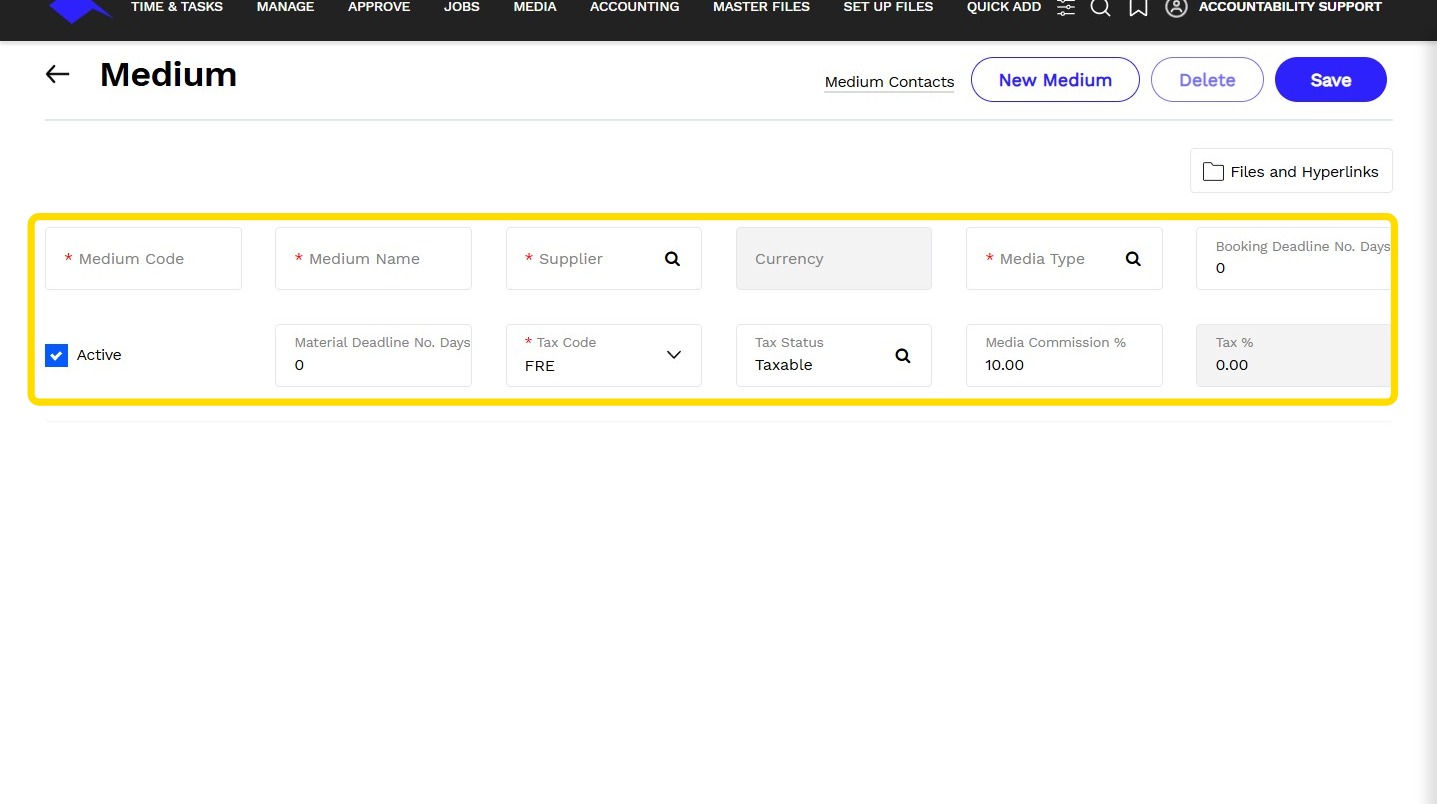Open the Media menu

535,7
